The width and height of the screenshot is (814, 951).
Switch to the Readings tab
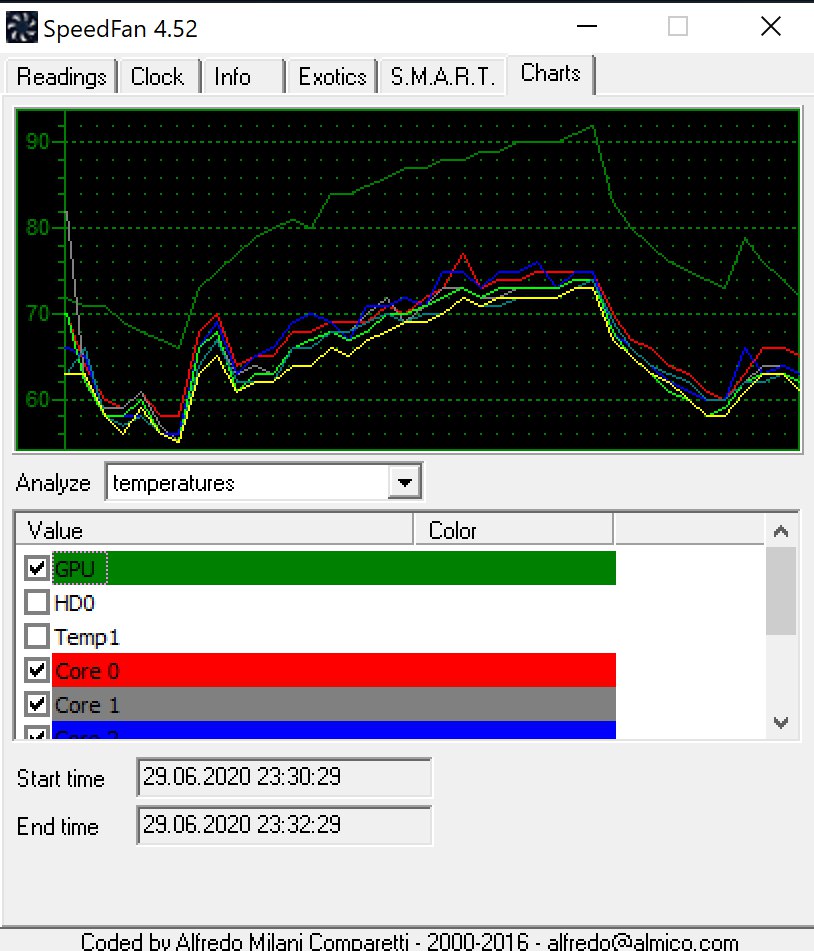[61, 76]
